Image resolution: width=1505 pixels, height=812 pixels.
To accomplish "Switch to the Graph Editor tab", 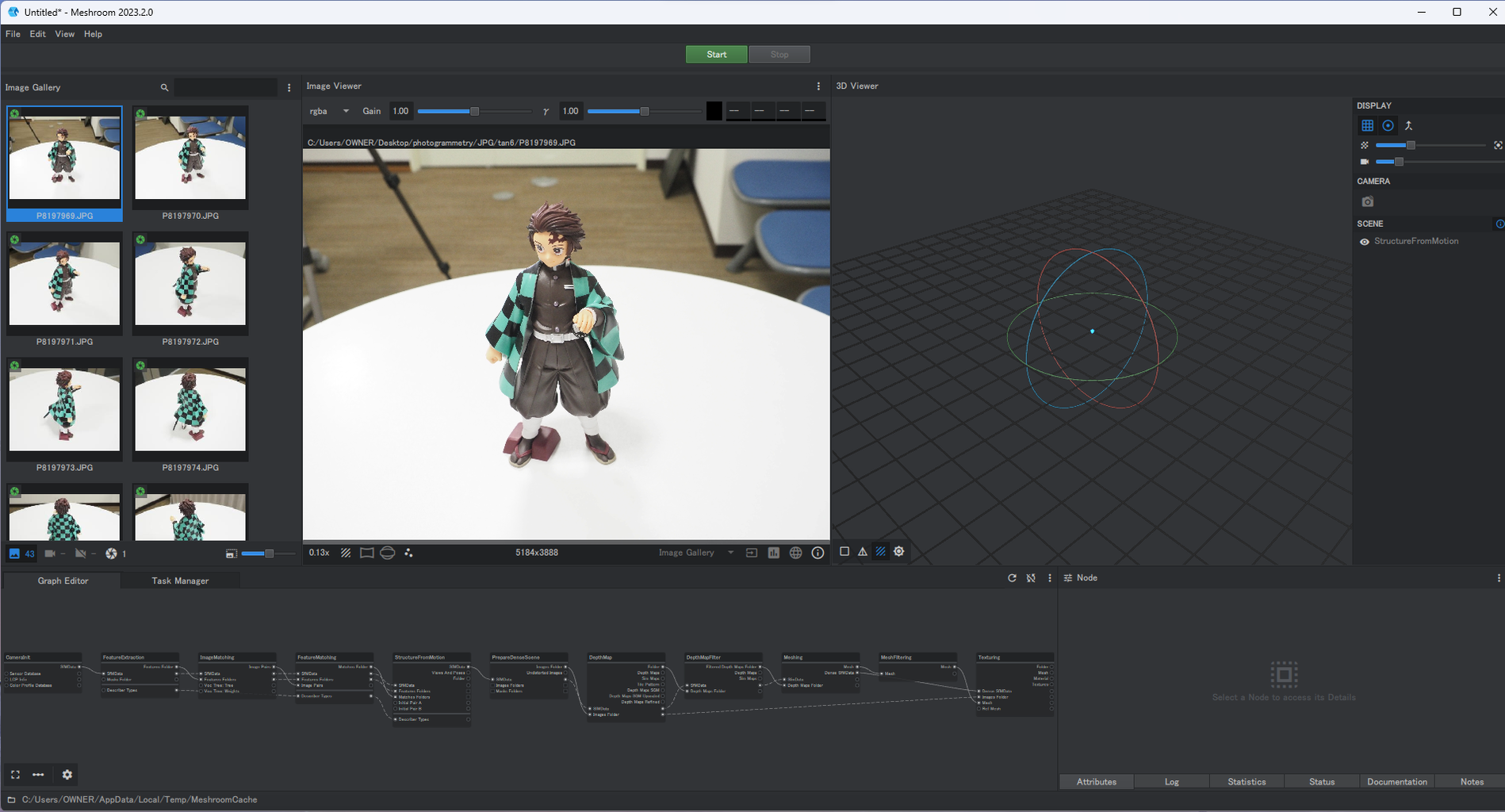I will point(63,580).
